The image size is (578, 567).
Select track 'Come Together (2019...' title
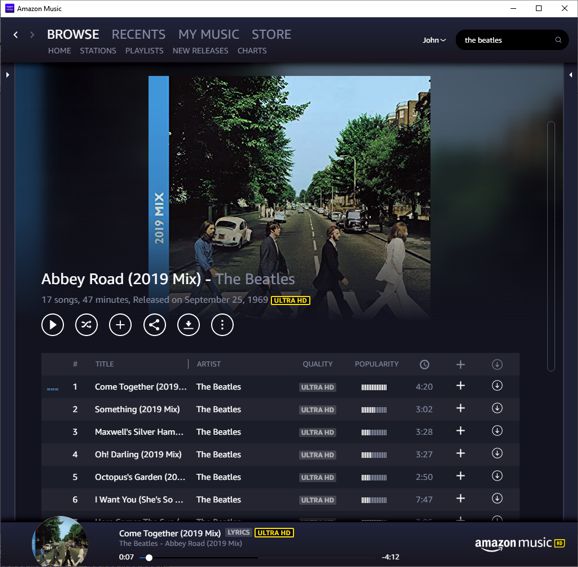tap(140, 387)
